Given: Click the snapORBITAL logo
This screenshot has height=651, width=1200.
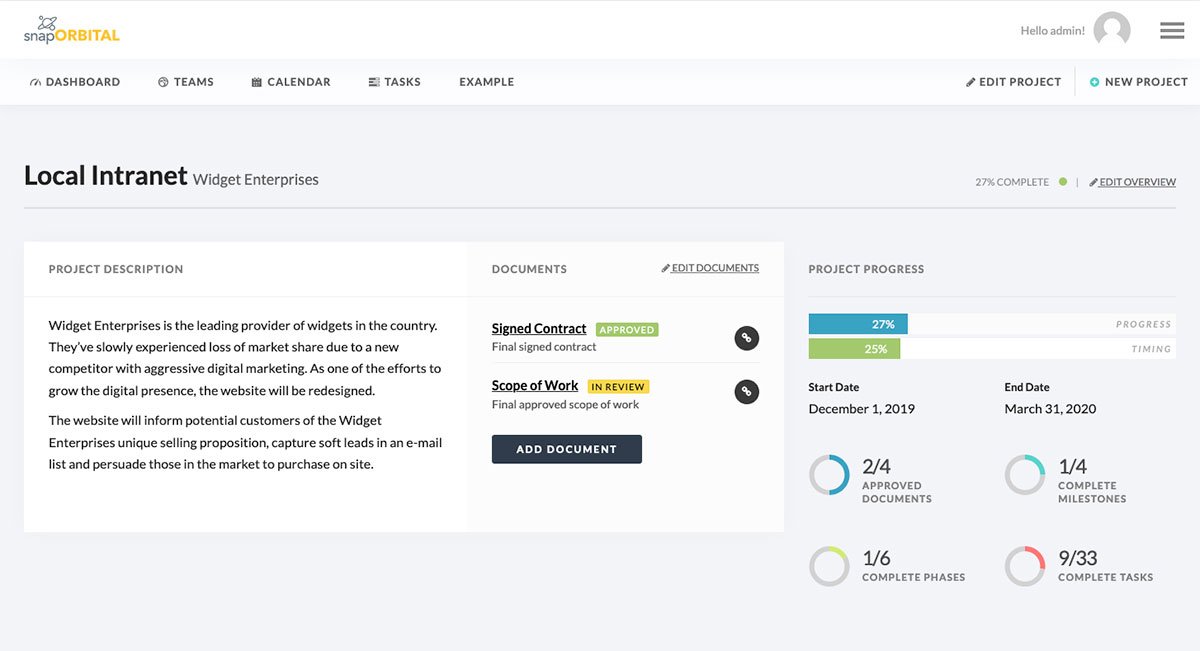Looking at the screenshot, I should click(71, 30).
